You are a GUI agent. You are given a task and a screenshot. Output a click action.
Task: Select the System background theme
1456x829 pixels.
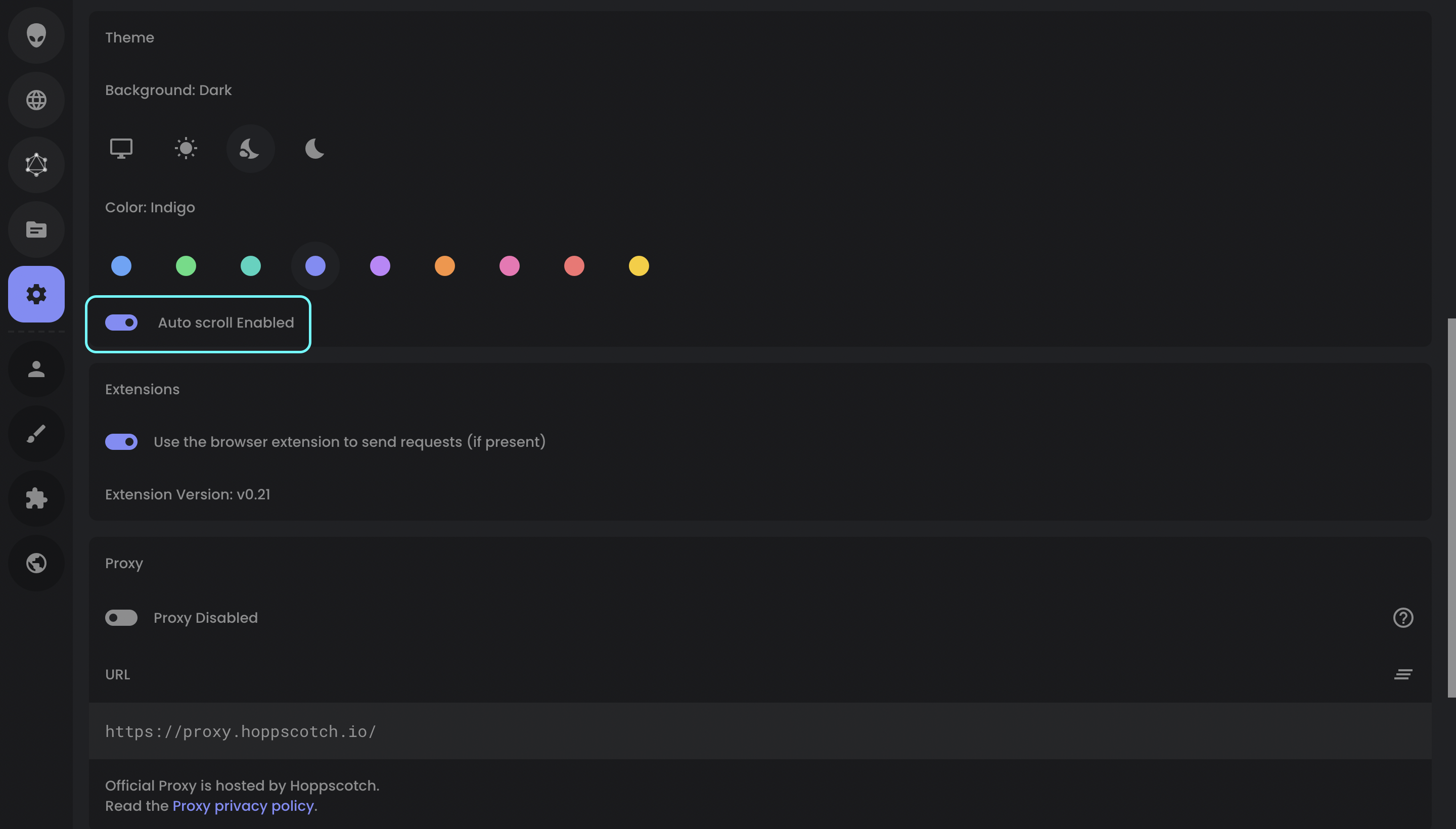(x=121, y=148)
